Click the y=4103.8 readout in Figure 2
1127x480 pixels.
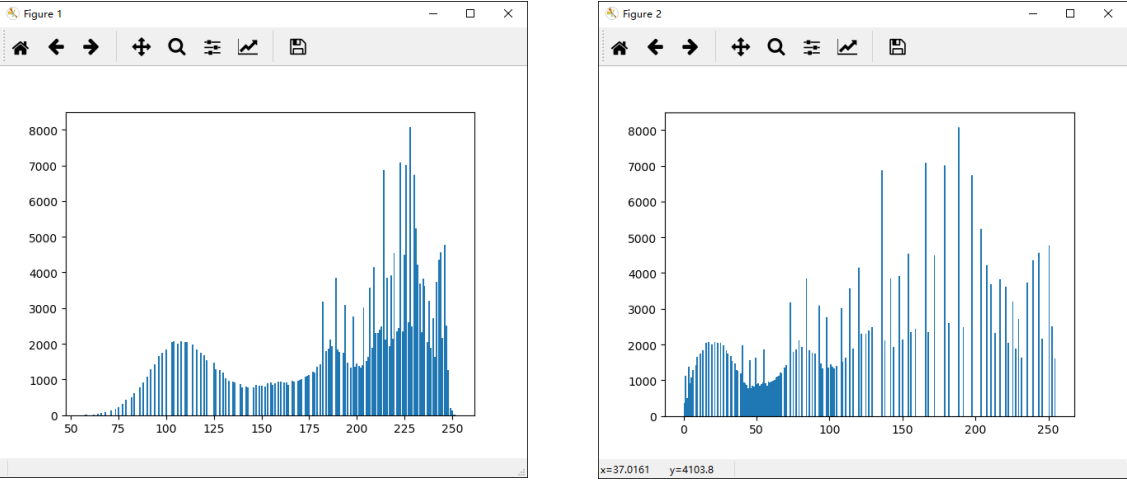click(x=691, y=470)
